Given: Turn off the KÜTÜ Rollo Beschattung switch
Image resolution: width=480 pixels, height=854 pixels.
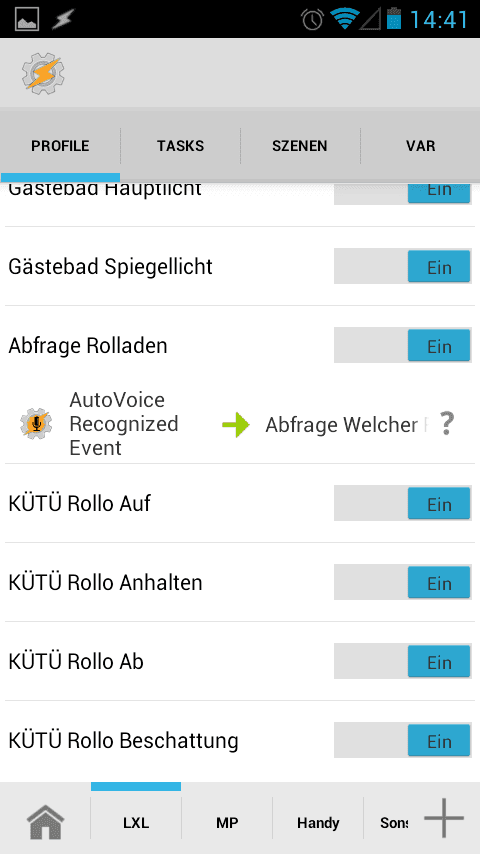Looking at the screenshot, I should [403, 740].
